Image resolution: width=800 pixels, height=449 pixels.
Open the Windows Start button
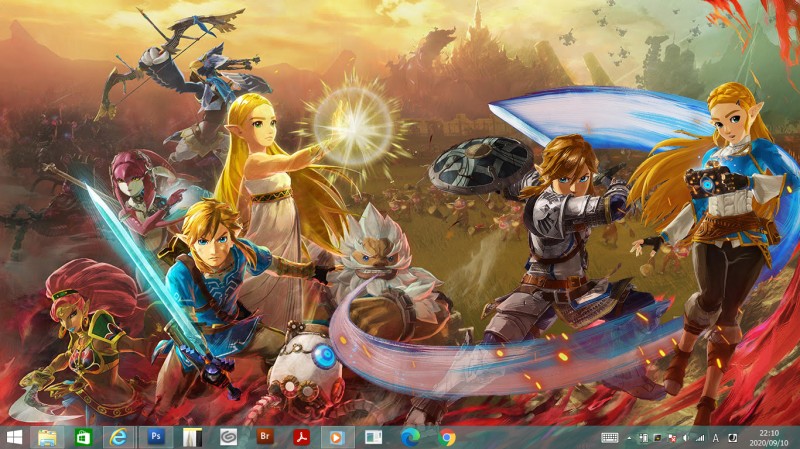coord(14,437)
